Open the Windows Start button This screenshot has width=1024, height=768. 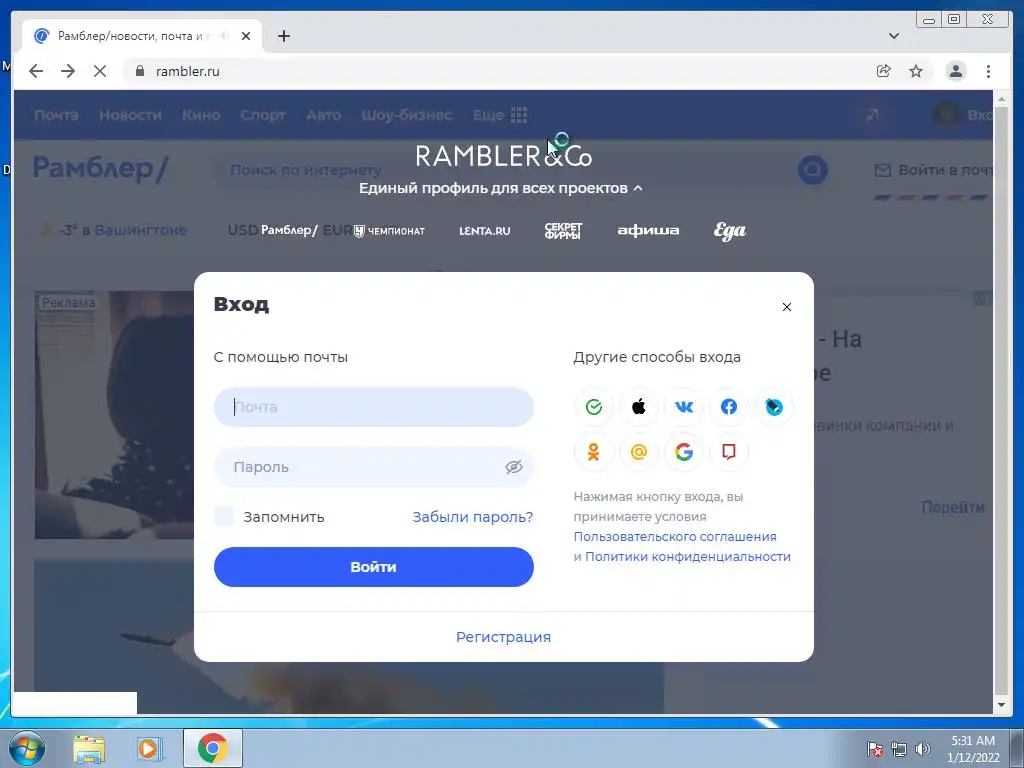(27, 748)
